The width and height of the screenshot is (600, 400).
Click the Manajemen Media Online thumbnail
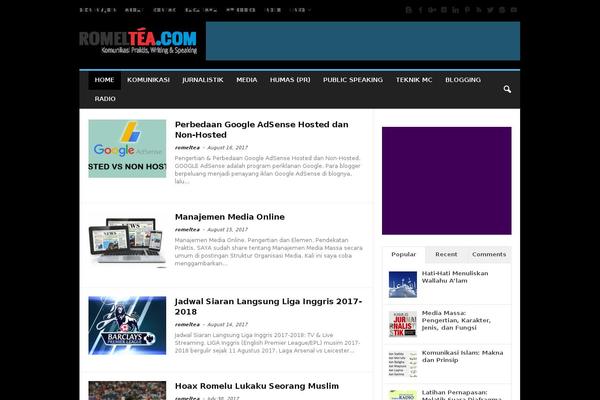pos(127,241)
